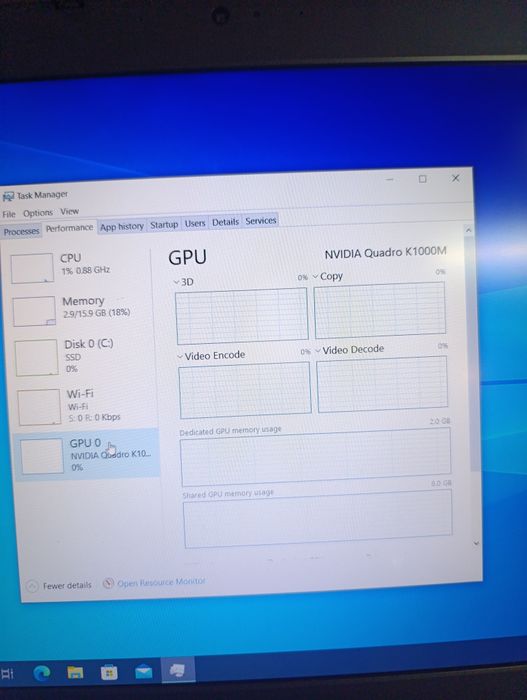Open Microsoft Edge from the taskbar
Image resolution: width=527 pixels, height=700 pixels.
point(42,672)
